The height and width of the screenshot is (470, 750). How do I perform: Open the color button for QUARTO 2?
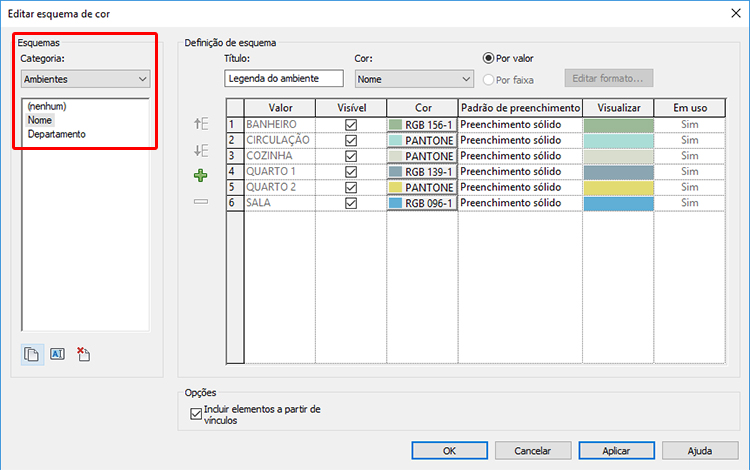coord(422,187)
